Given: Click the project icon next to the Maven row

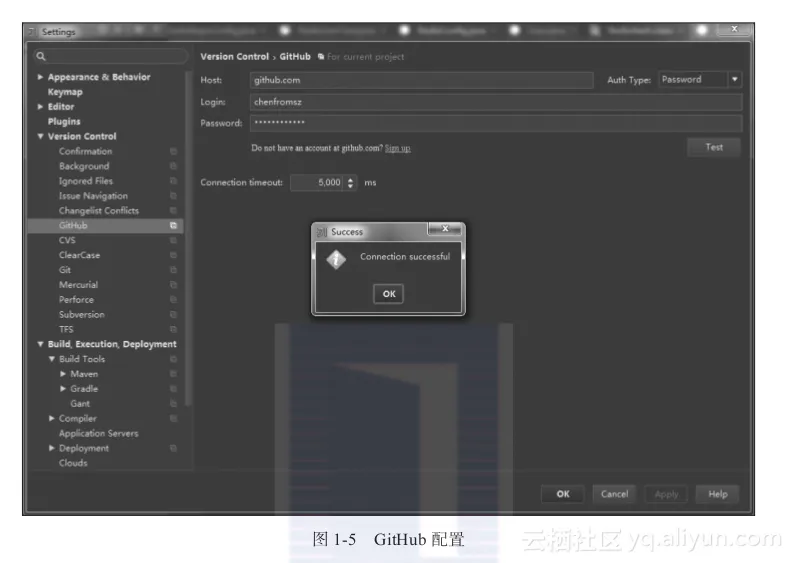Looking at the screenshot, I should [173, 374].
